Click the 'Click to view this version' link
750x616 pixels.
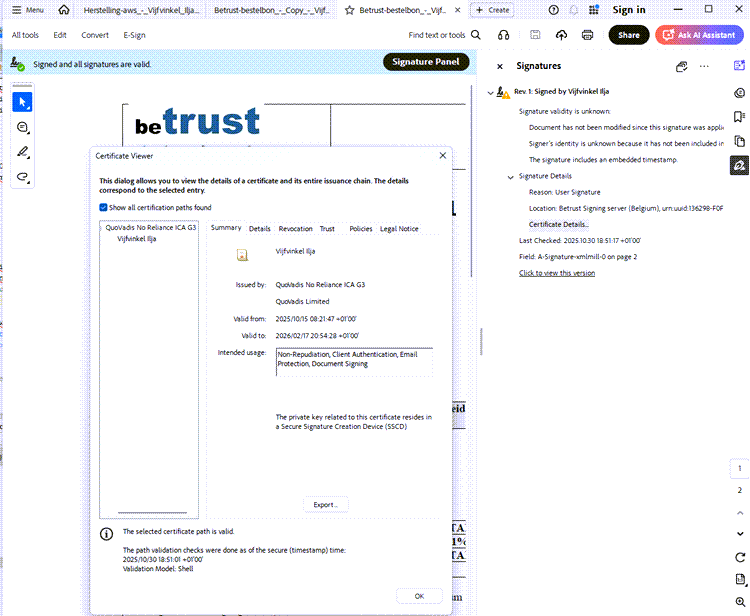pos(557,273)
